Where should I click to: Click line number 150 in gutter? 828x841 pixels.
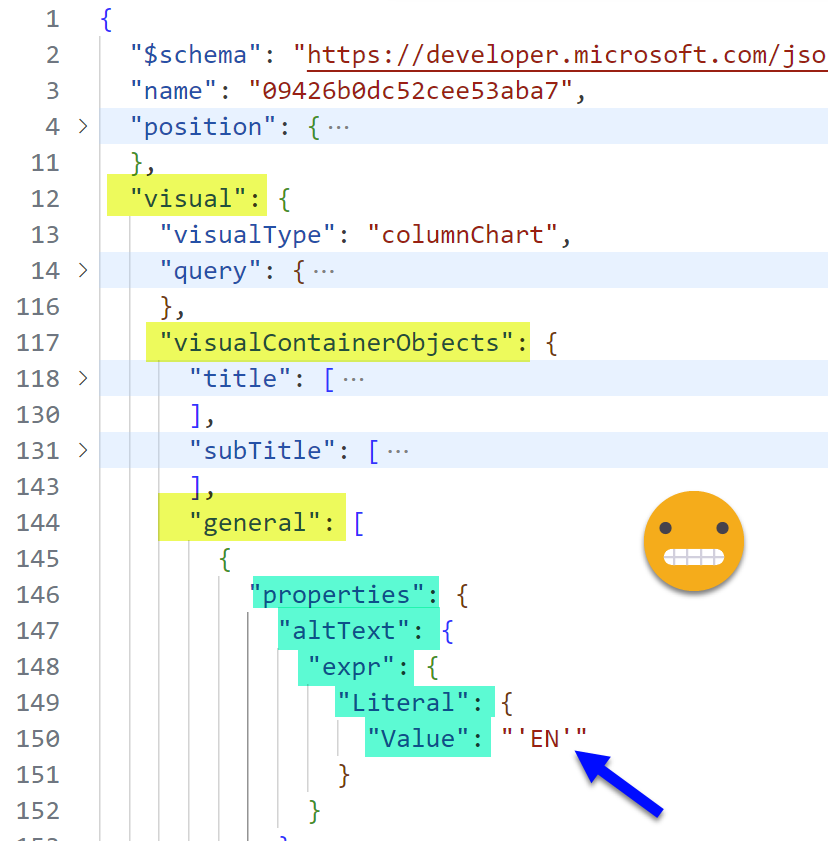38,739
